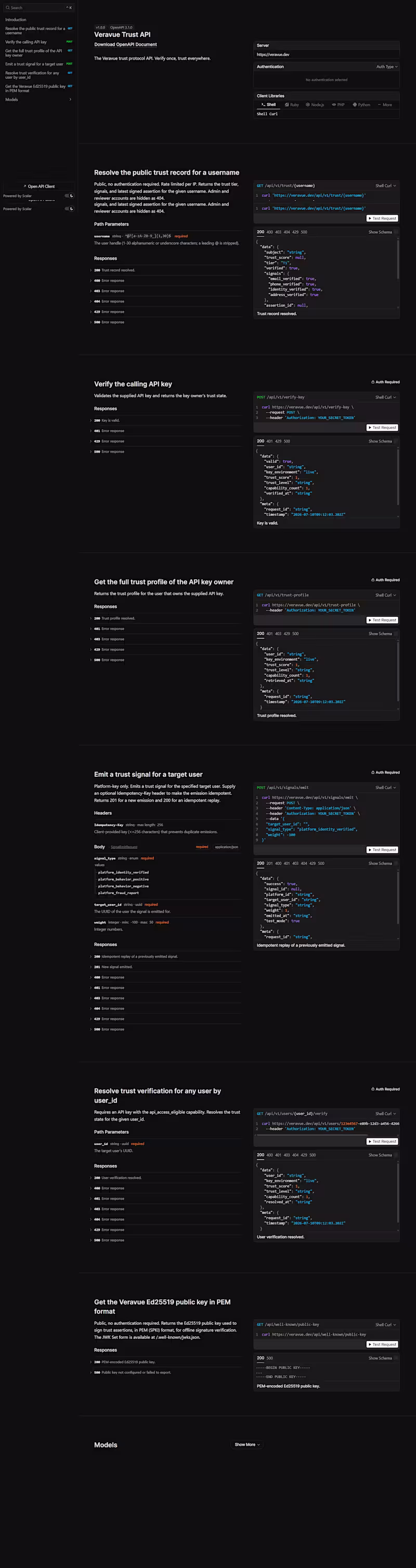Open Shell Curl dropdown for /api/v1/verify-key
The image size is (416, 1568).
click(385, 397)
